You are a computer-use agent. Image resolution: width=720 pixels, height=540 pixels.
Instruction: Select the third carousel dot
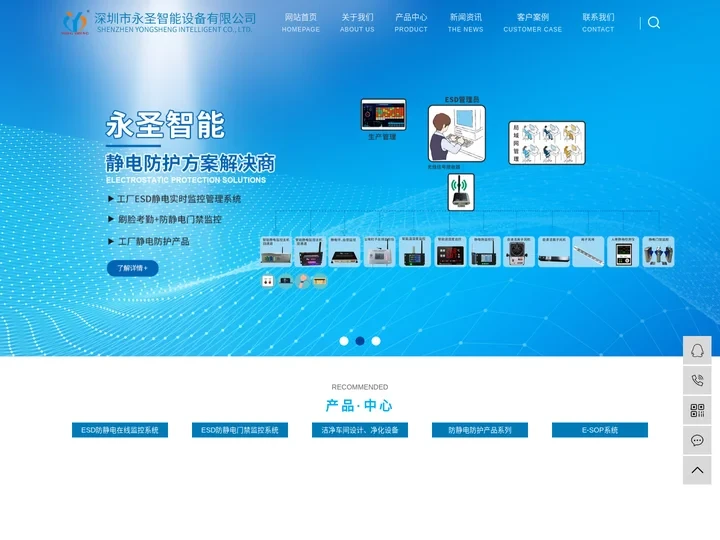376,341
